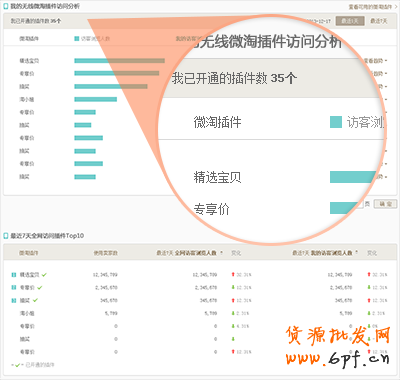Click the 确定 page confirm button

click(385, 204)
